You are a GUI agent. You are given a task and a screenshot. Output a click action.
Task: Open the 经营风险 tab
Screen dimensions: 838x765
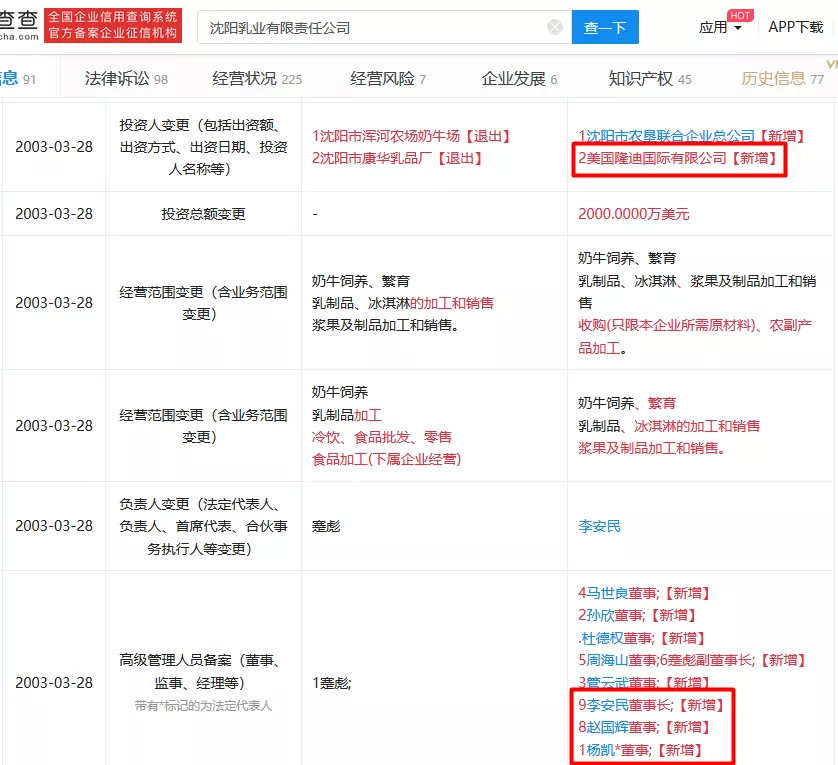point(387,79)
